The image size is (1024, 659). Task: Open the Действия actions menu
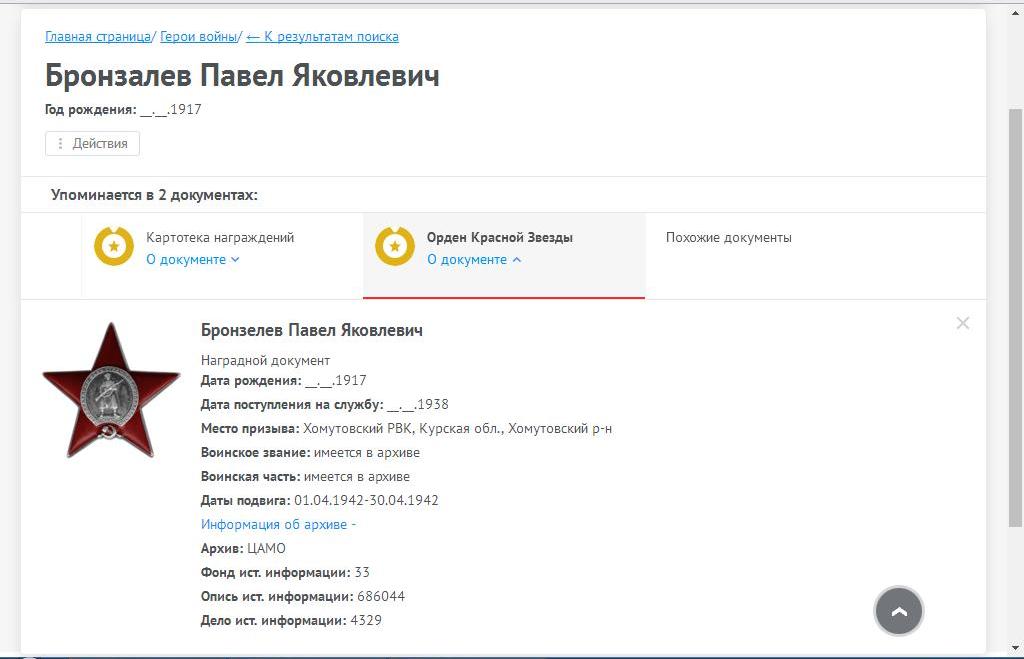coord(92,144)
